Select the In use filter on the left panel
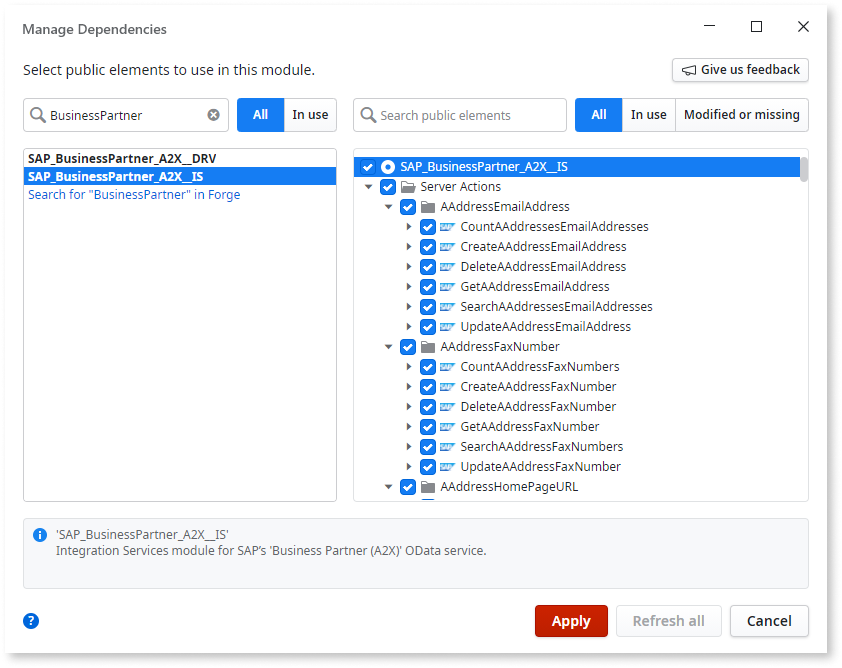This screenshot has width=842, height=668. pos(310,115)
